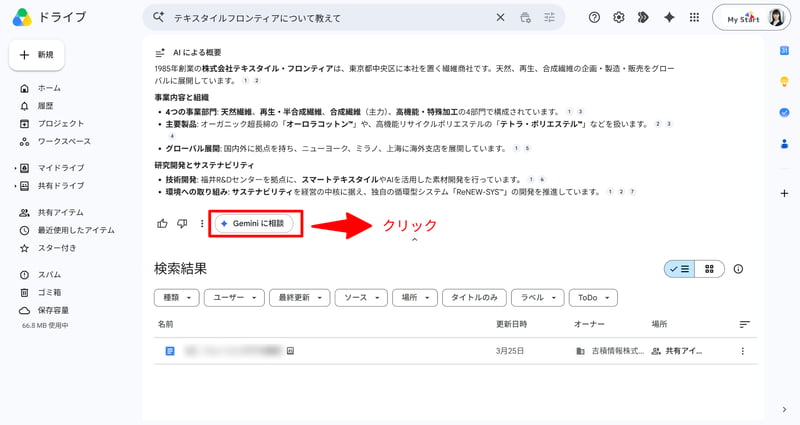Screen dimensions: 800x425
Task: Open more actions for the 3月25日 file
Action: pos(742,351)
